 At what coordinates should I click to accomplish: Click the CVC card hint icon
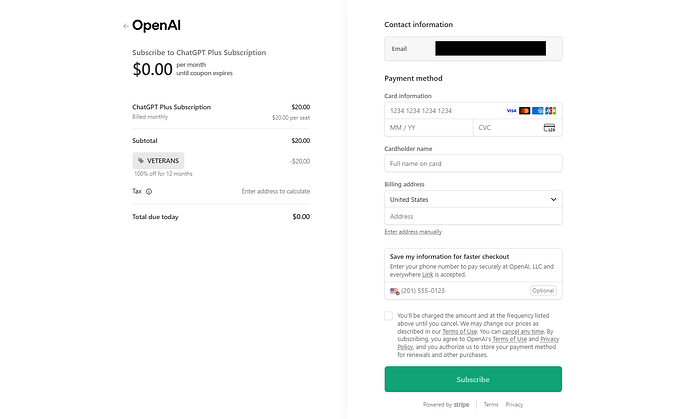tap(549, 128)
